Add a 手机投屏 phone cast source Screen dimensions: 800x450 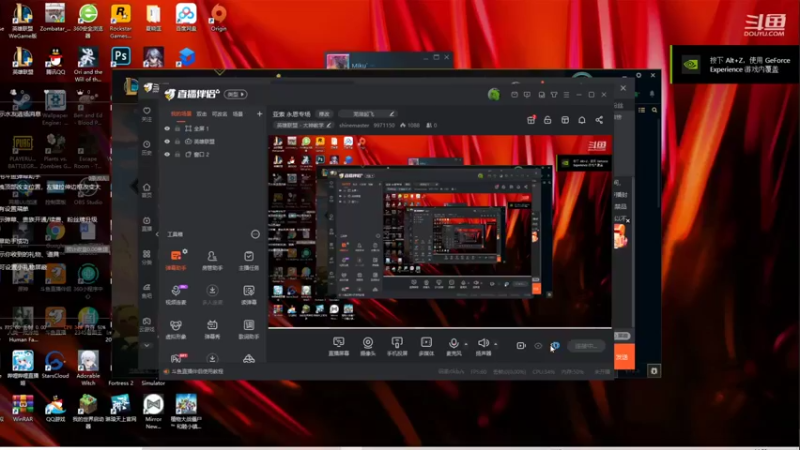click(397, 346)
